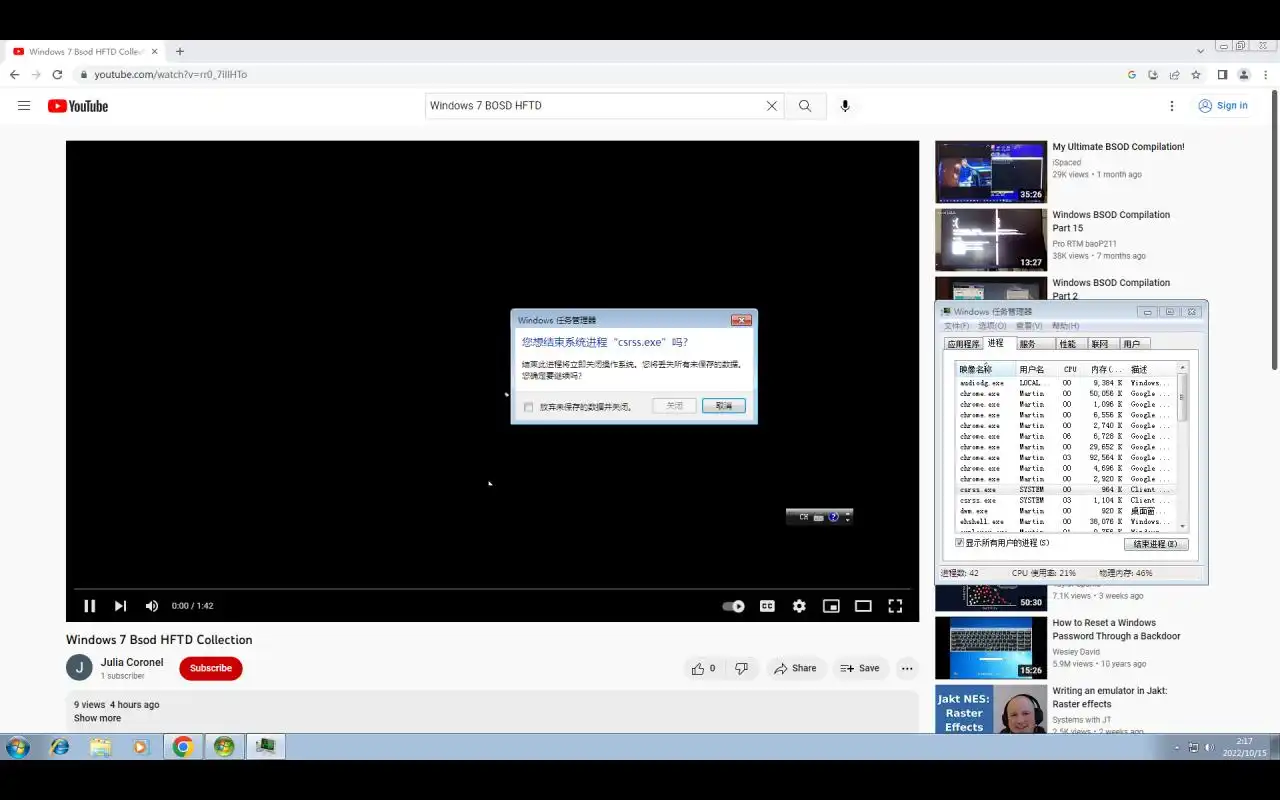The image size is (1280, 800).
Task: Click the YouTube search input field
Action: 595,106
